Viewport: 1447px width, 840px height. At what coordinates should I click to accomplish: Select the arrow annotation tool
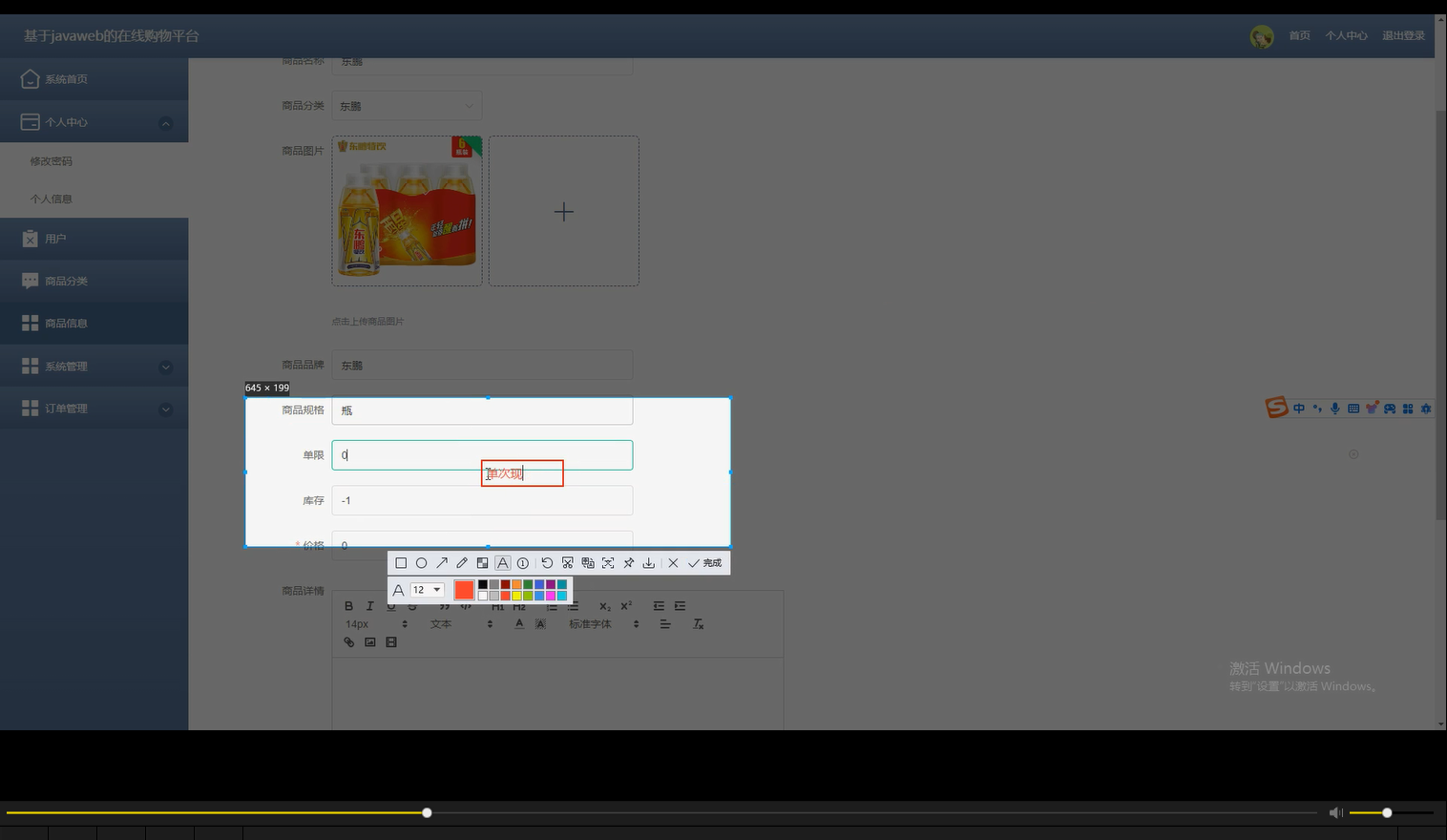(442, 562)
